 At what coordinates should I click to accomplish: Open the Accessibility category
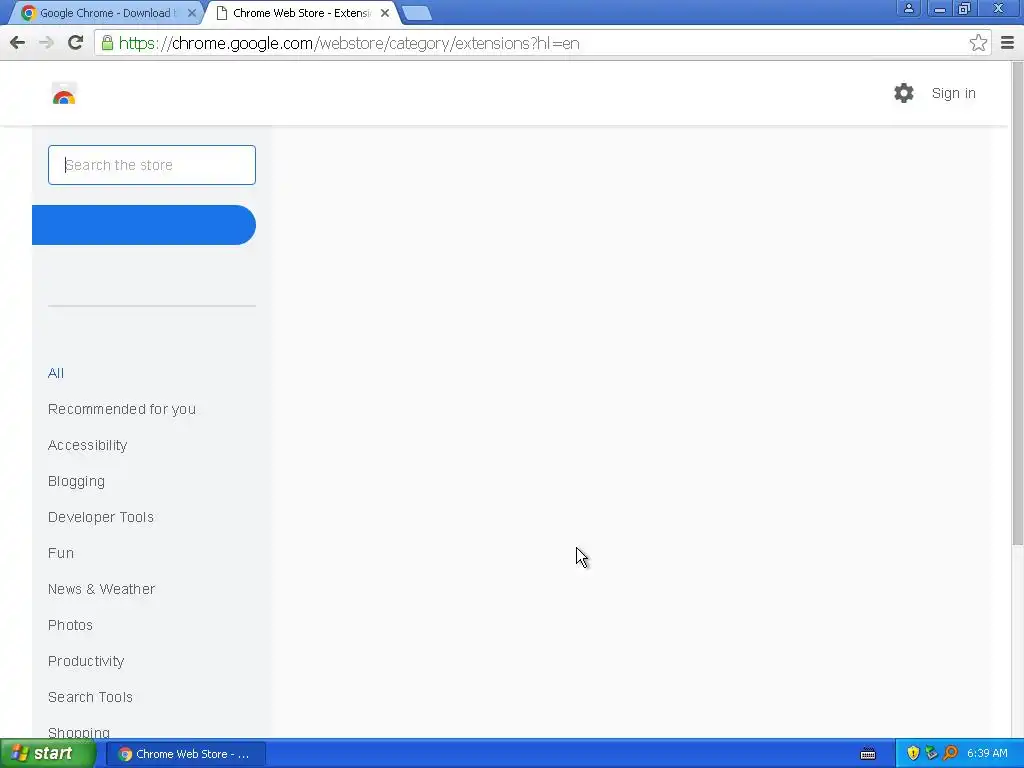88,445
